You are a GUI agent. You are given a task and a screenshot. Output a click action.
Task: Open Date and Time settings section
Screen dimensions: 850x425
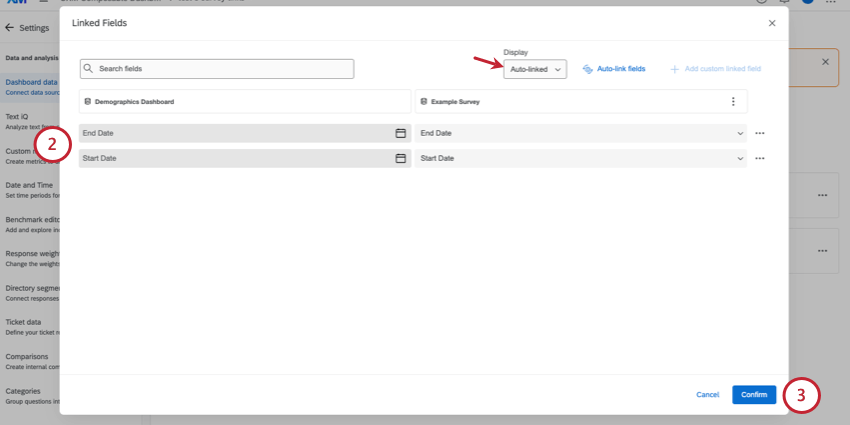[29, 185]
